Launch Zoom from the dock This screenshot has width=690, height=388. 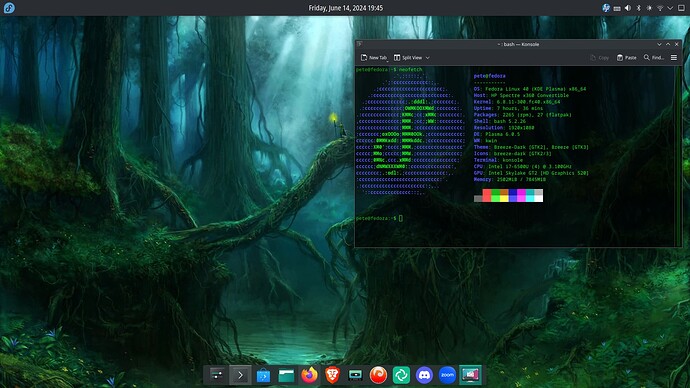pyautogui.click(x=447, y=375)
